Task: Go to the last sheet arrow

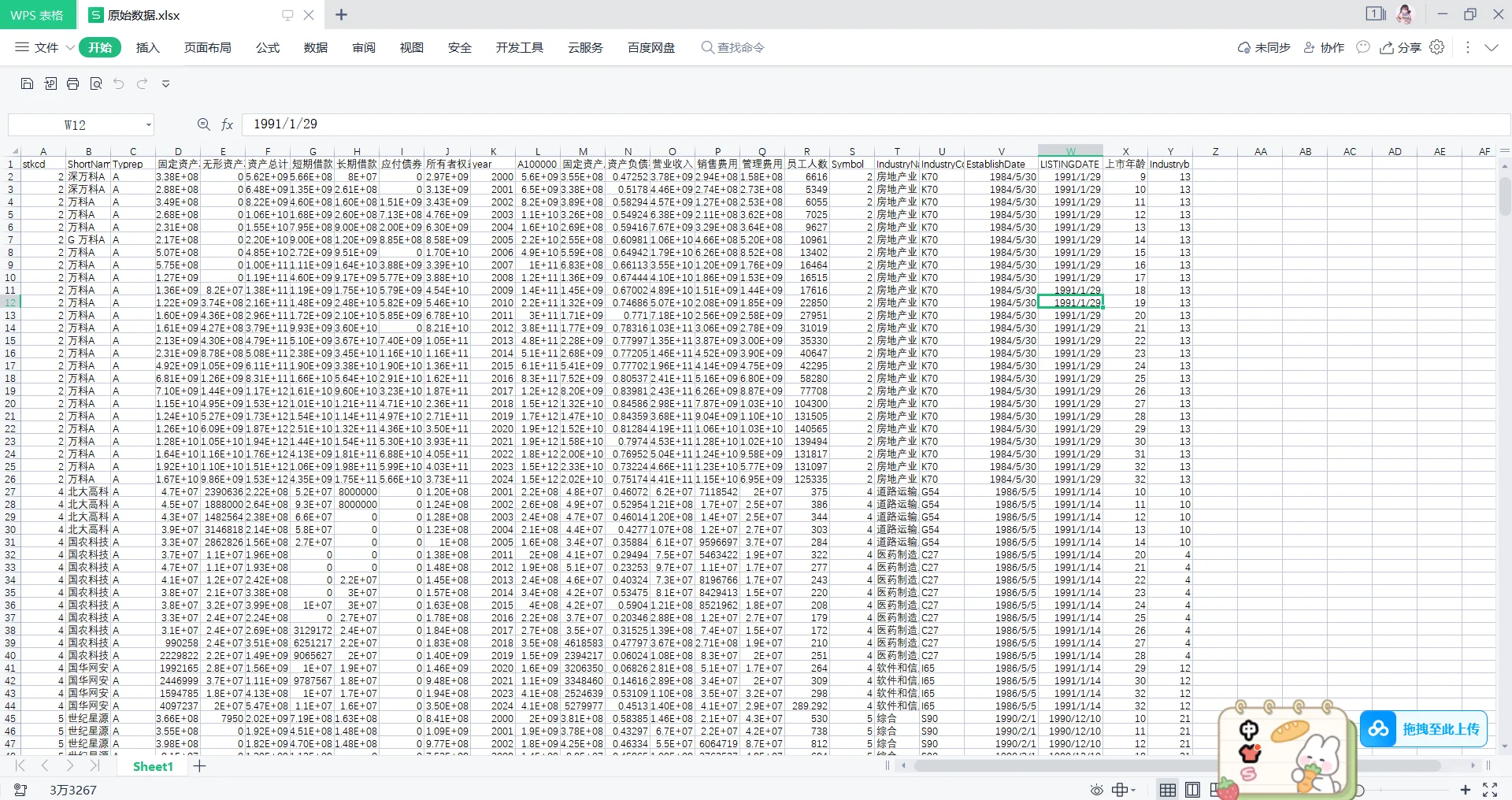Action: pyautogui.click(x=94, y=765)
